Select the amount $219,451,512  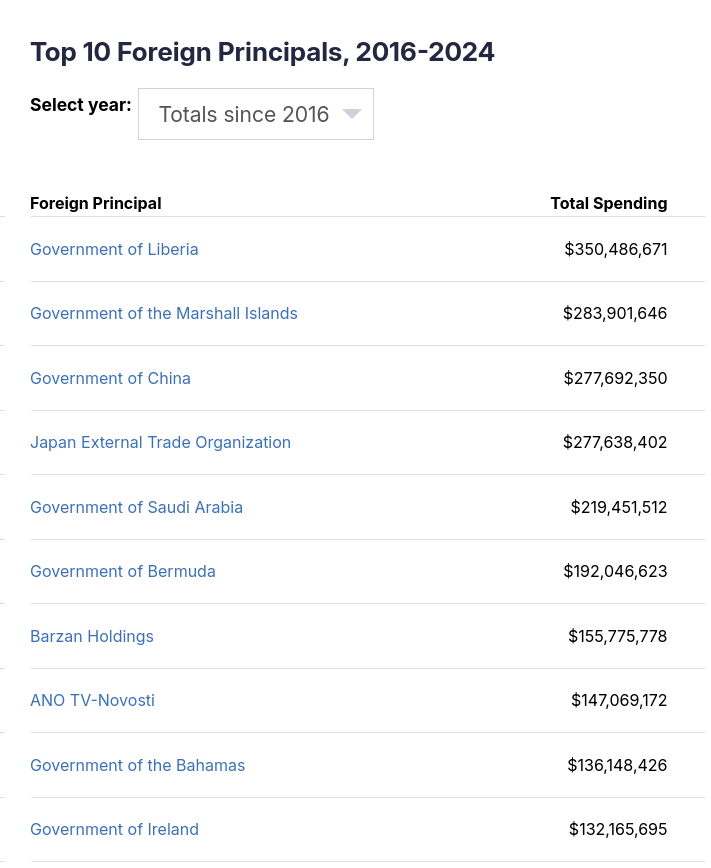coord(619,507)
